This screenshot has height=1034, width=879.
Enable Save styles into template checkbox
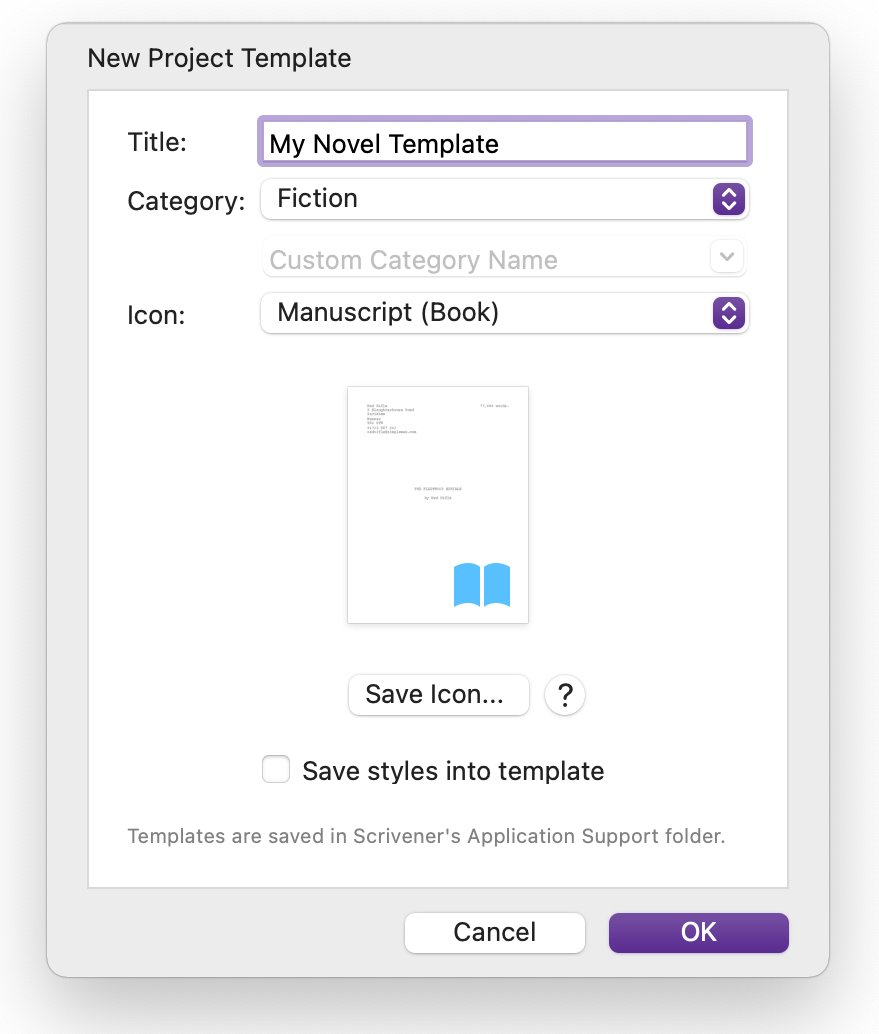click(276, 771)
